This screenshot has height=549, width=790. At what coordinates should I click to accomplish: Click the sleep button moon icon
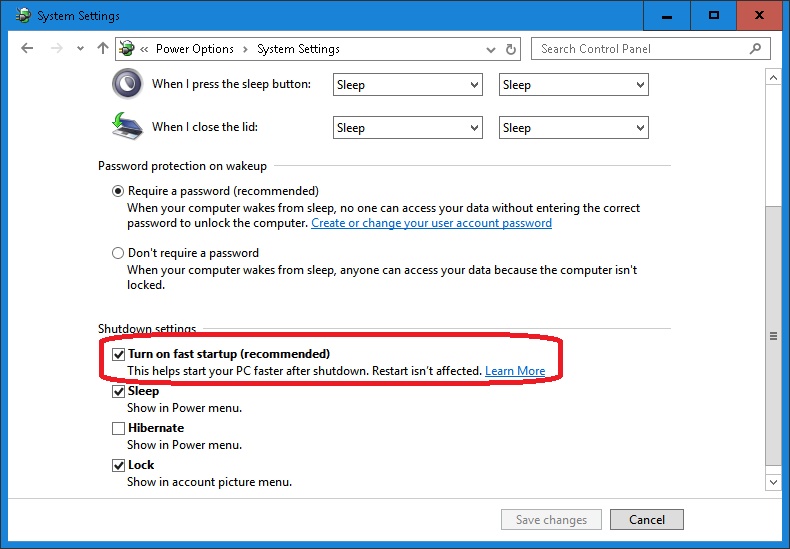(127, 84)
